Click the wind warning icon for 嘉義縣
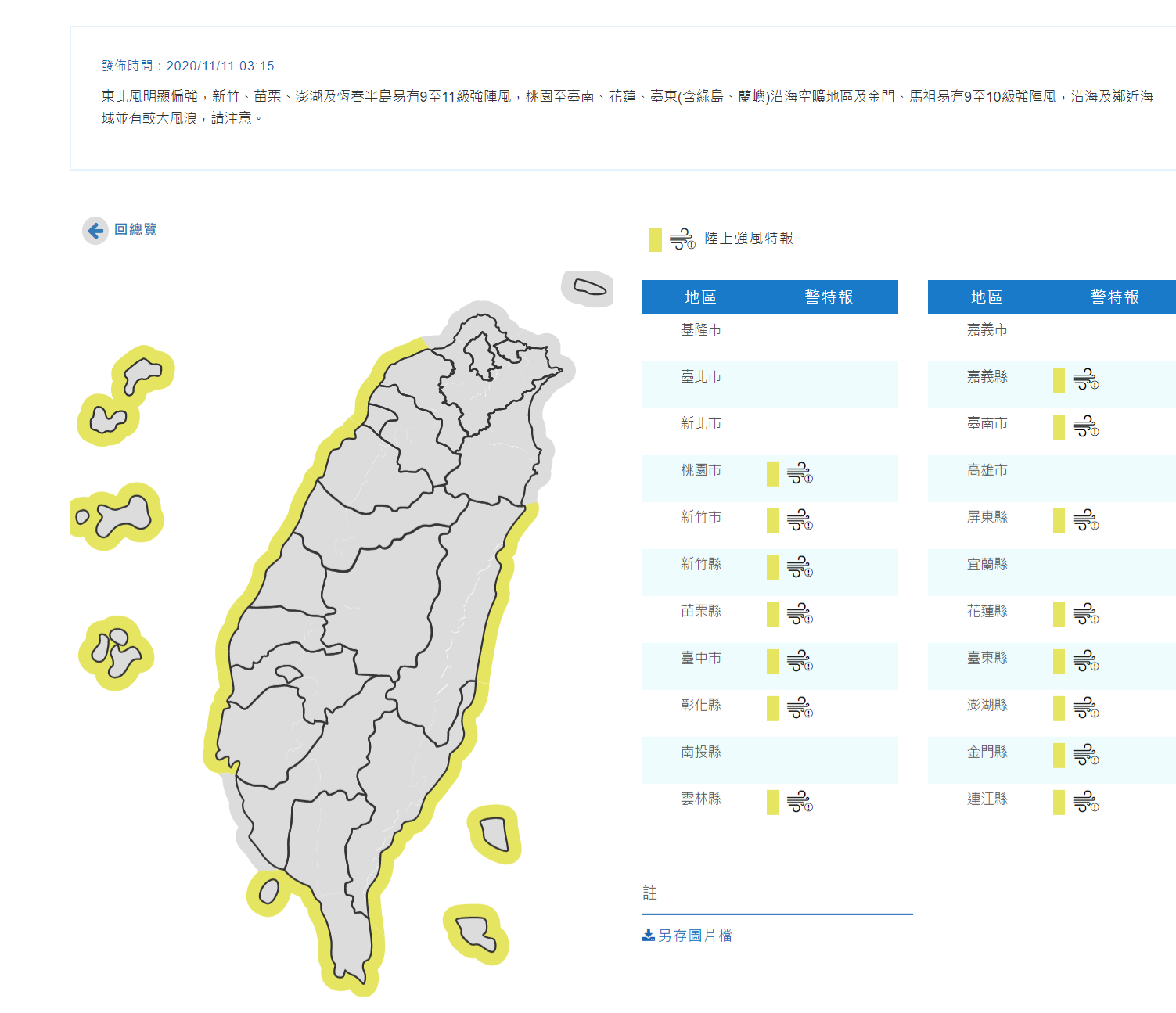The width and height of the screenshot is (1176, 1013). (x=1086, y=379)
